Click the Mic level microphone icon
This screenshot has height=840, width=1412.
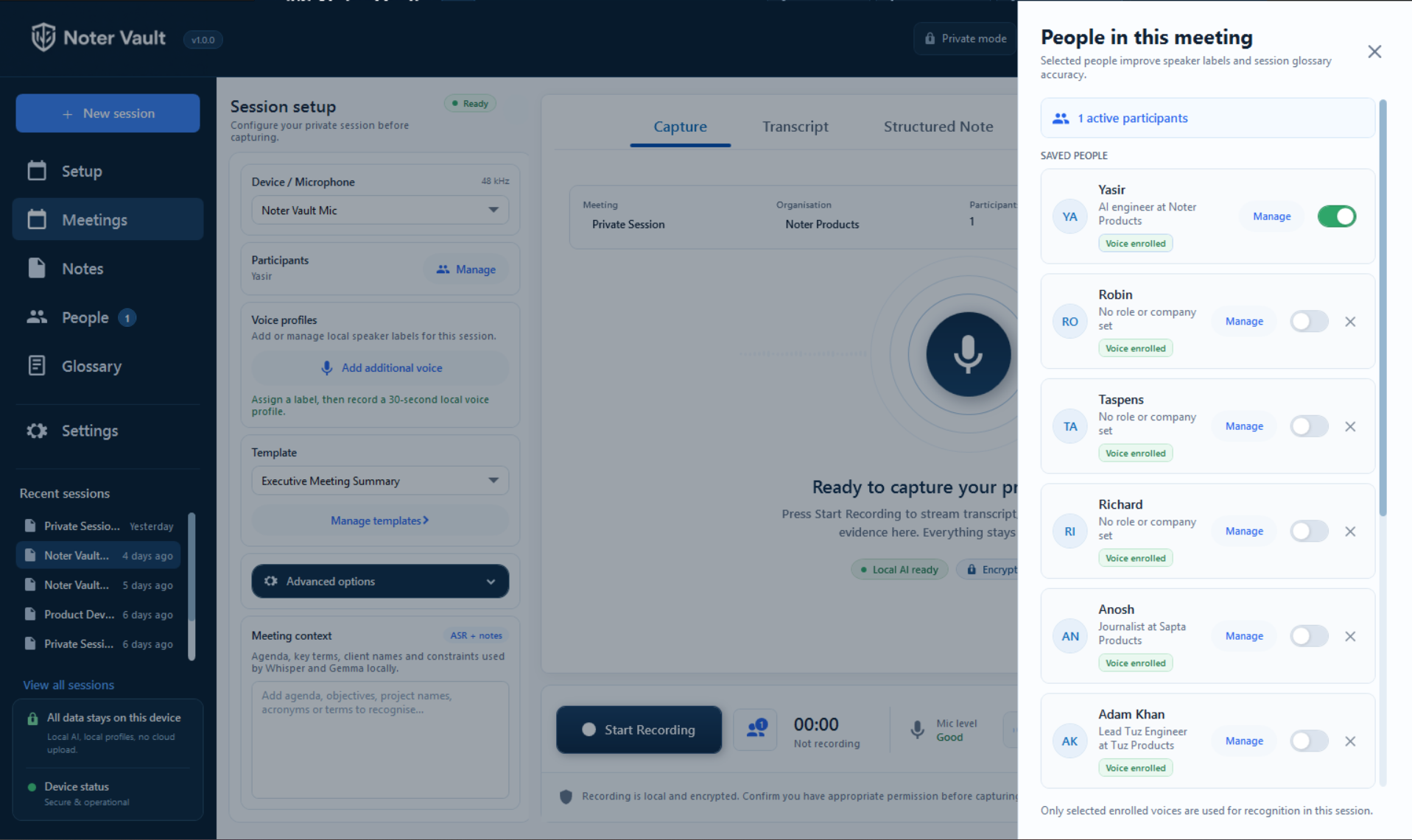pyautogui.click(x=917, y=730)
